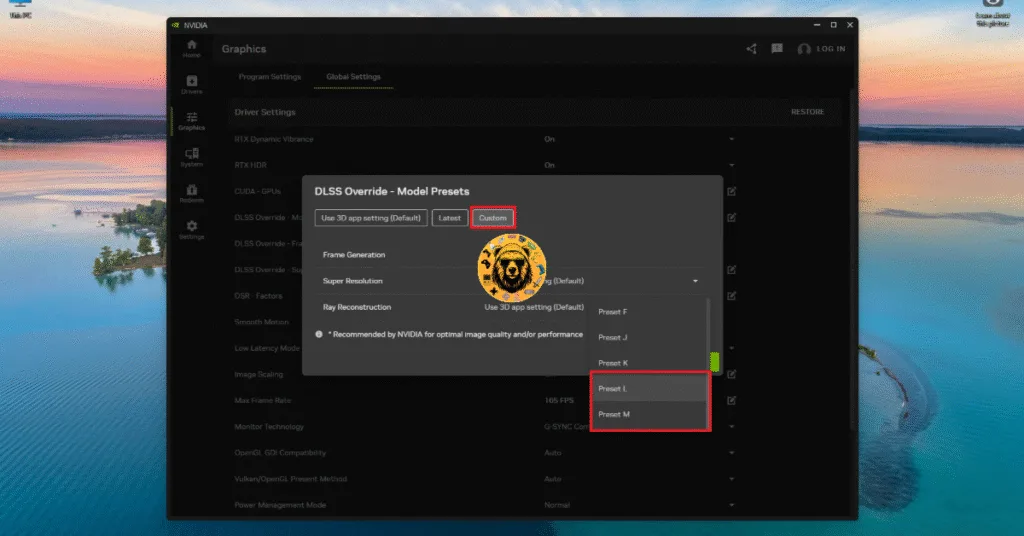Expand the Super Resolution dropdown arrow
This screenshot has height=536, width=1024.
[x=696, y=281]
